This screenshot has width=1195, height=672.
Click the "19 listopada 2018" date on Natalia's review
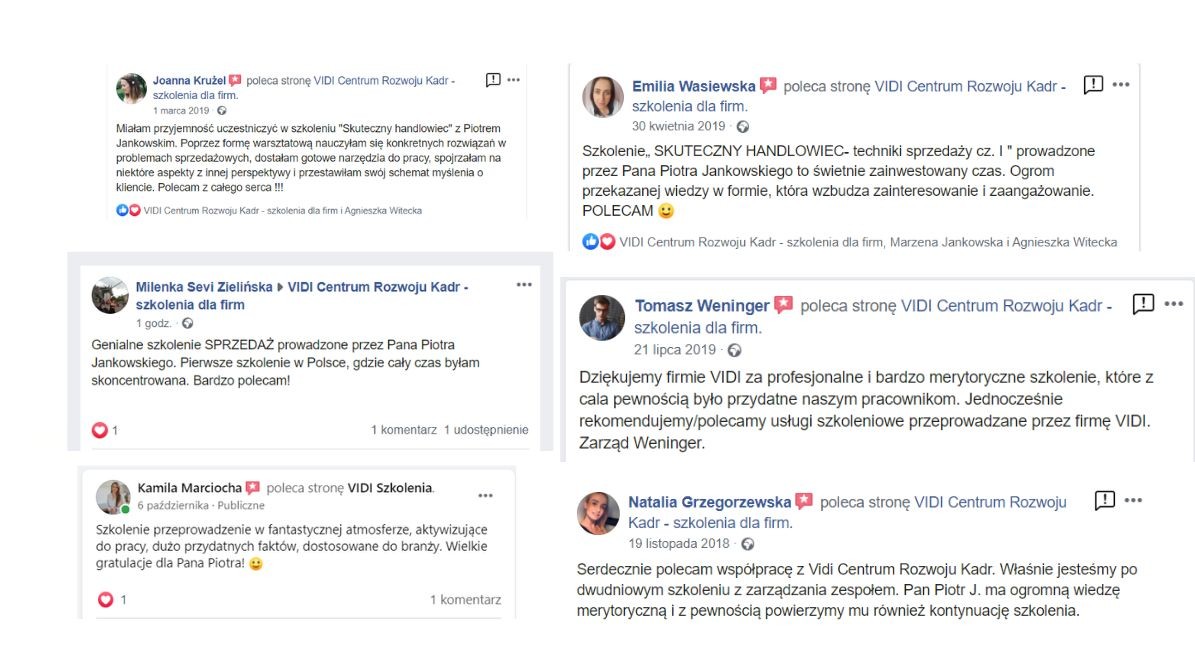pyautogui.click(x=680, y=544)
